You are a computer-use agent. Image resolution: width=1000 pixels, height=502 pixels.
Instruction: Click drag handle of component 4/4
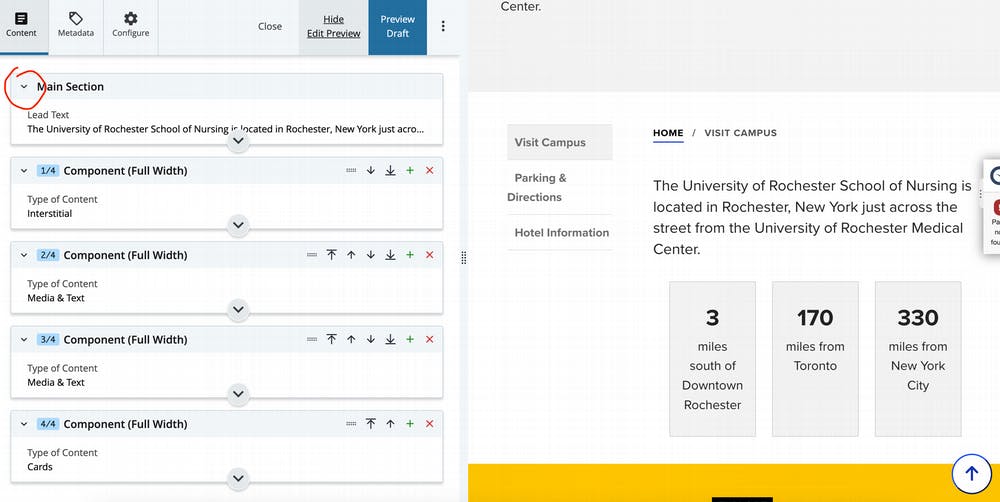[x=351, y=424]
